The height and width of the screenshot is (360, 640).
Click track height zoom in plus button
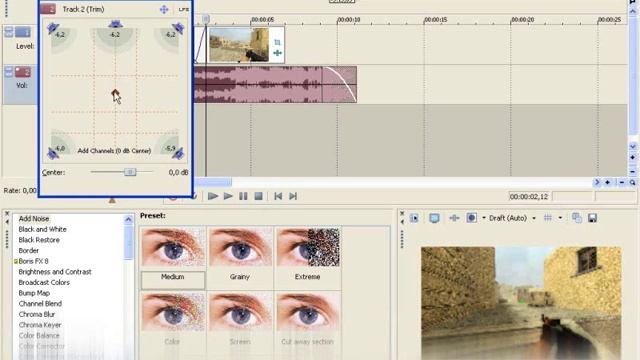click(x=633, y=157)
